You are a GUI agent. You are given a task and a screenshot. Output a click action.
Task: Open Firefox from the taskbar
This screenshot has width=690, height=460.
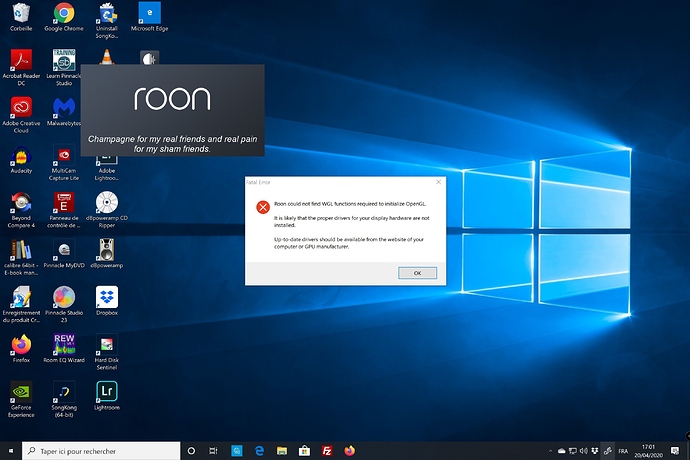pyautogui.click(x=349, y=451)
